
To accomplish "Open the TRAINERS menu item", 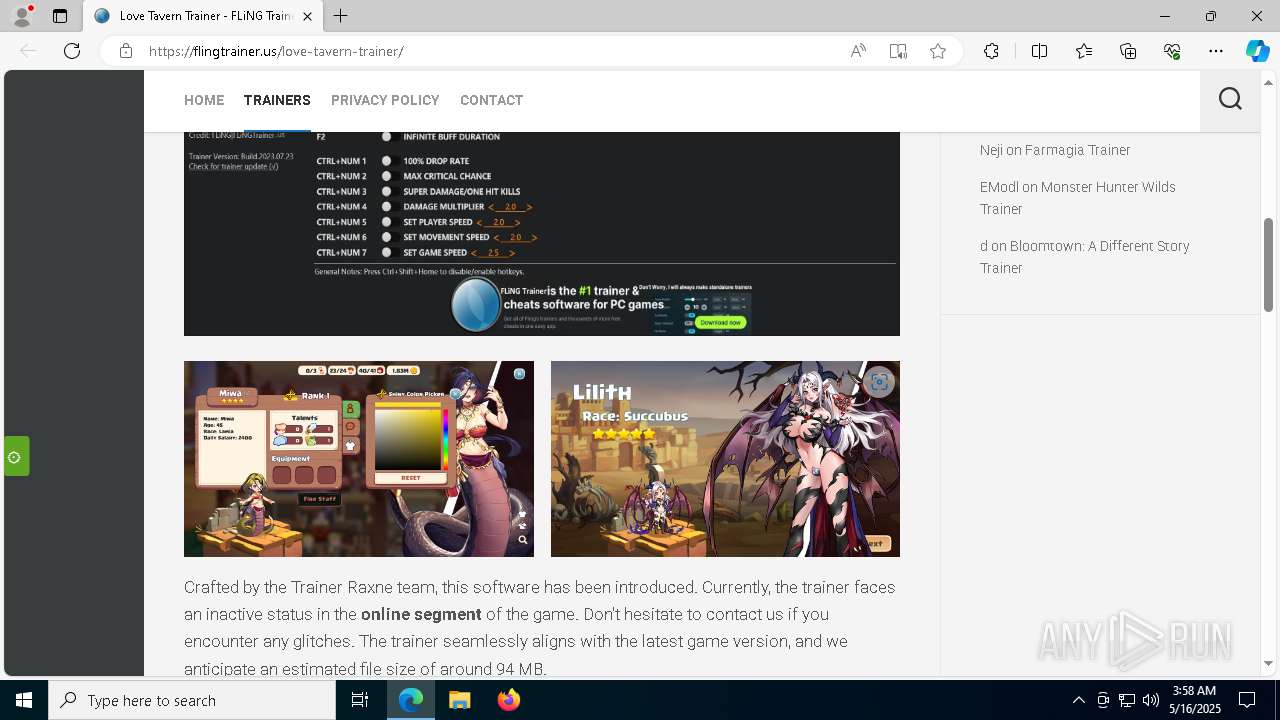I will coord(277,100).
